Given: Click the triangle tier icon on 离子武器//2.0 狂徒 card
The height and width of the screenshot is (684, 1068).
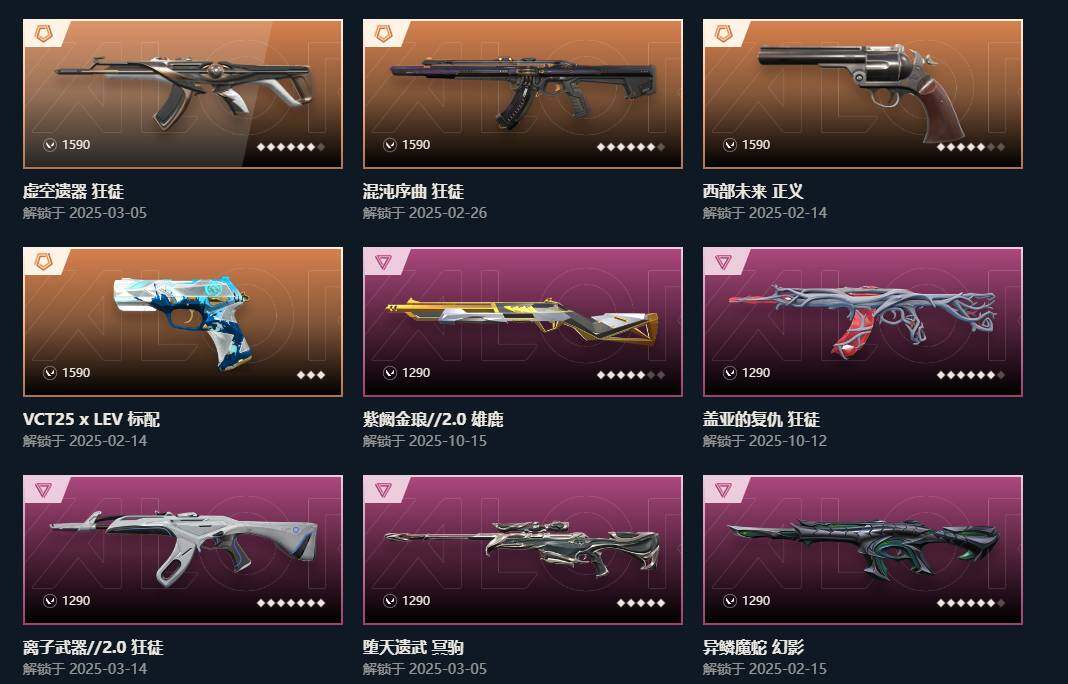Looking at the screenshot, I should 43,490.
